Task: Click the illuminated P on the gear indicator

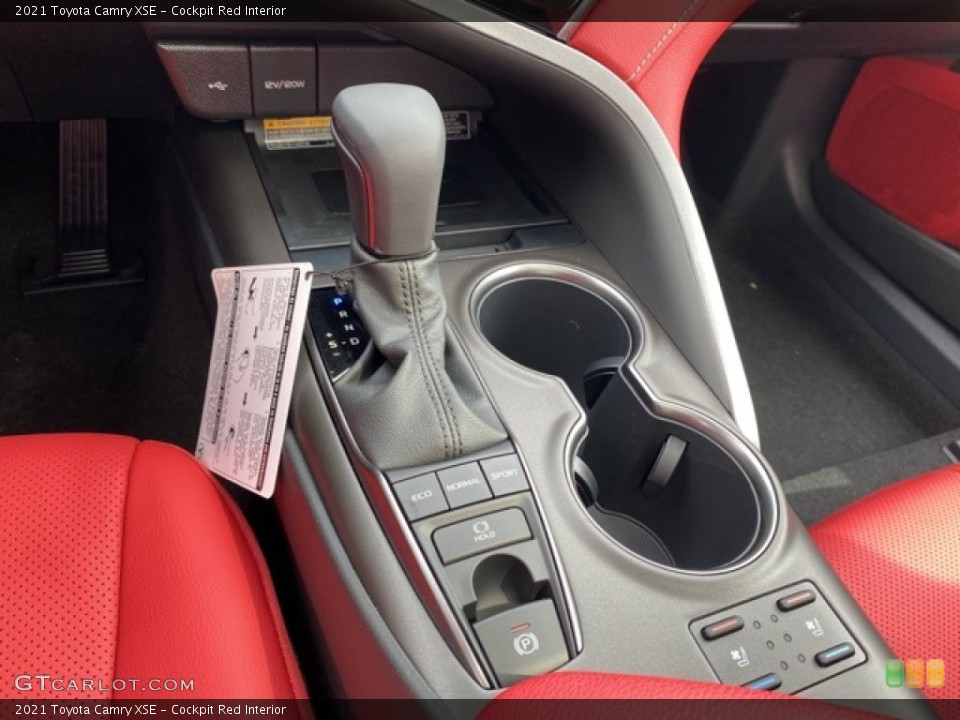Action: click(x=337, y=302)
